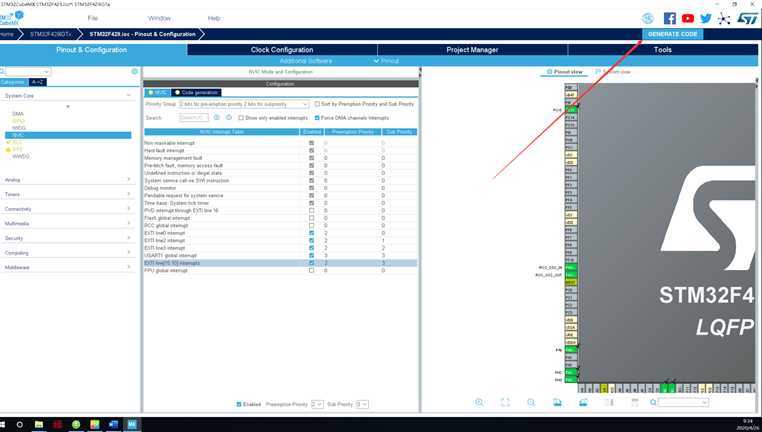Select the Categories tab

(x=14, y=82)
